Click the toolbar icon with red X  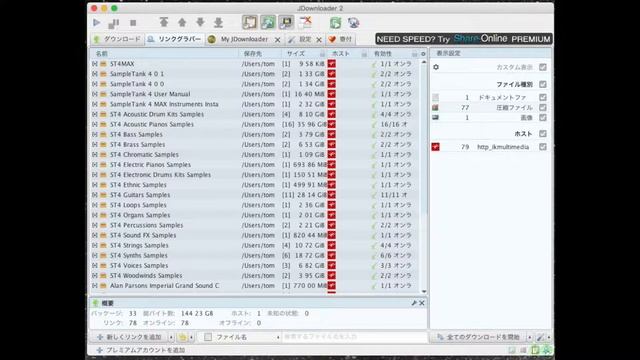[305, 22]
